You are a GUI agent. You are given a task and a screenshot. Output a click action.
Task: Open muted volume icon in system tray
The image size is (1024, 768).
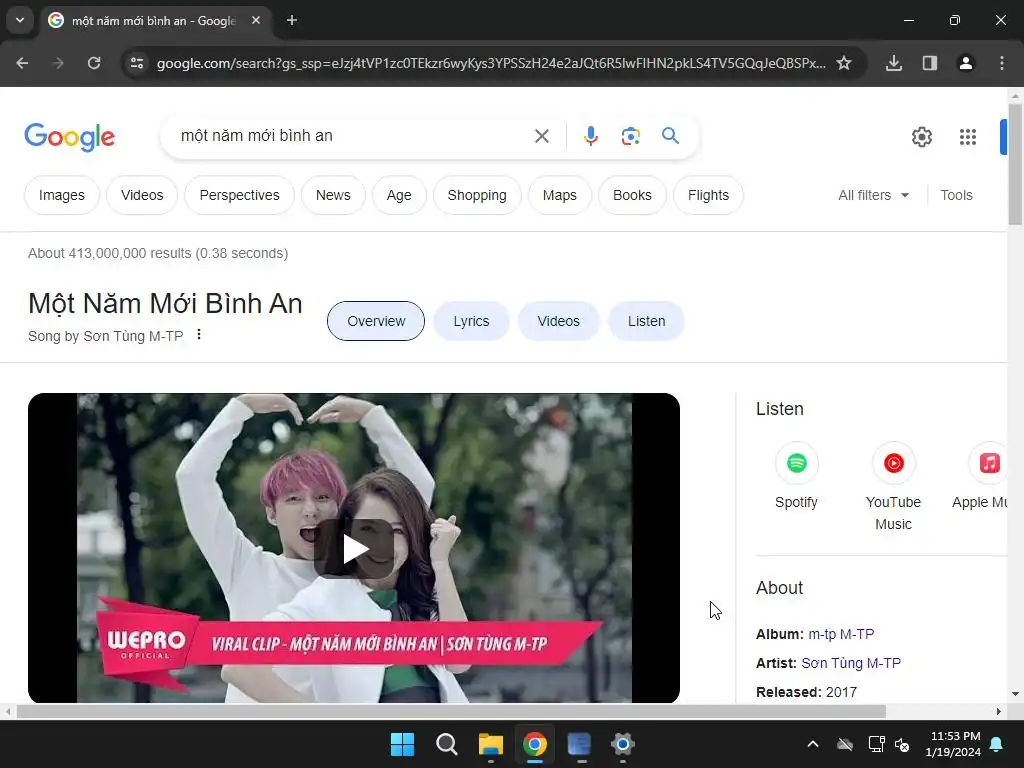(x=902, y=744)
